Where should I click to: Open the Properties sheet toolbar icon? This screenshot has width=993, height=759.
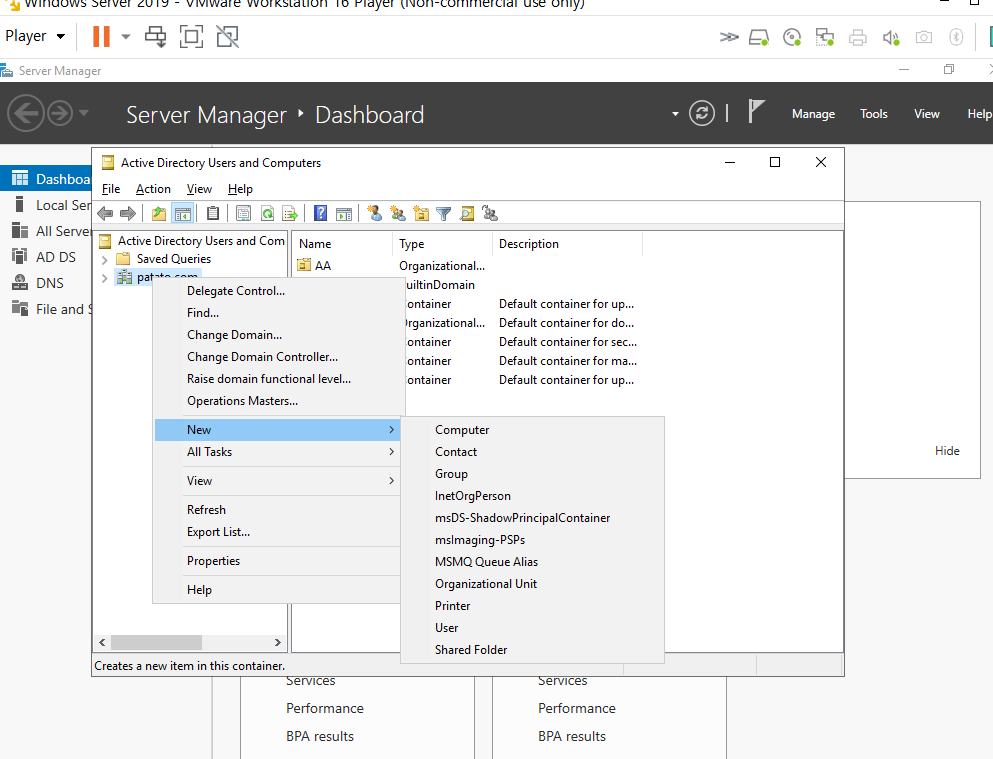click(x=243, y=214)
